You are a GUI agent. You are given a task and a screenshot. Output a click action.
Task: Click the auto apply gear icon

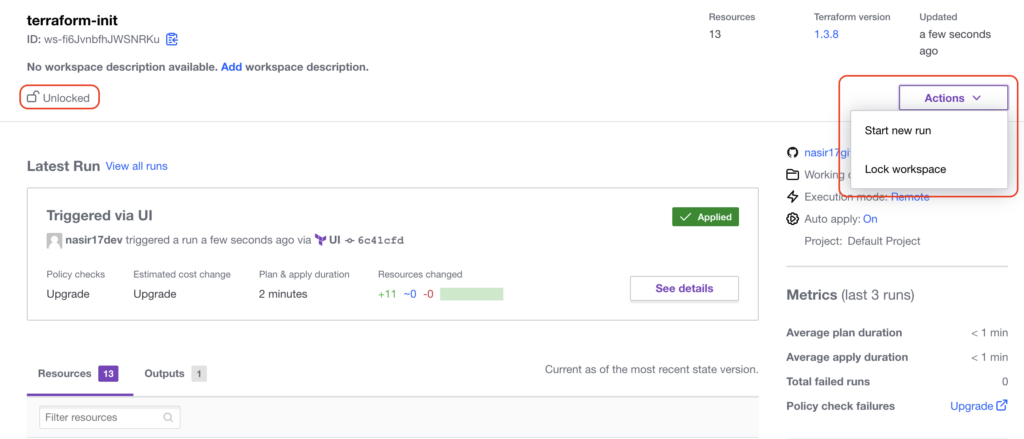[792, 219]
